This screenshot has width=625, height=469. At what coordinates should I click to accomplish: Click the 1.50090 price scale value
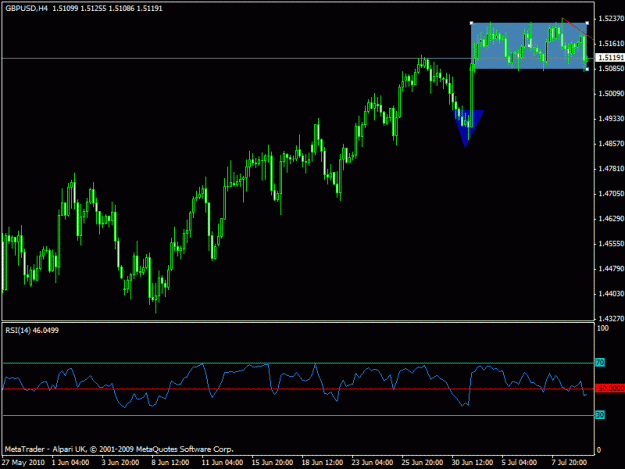[611, 94]
